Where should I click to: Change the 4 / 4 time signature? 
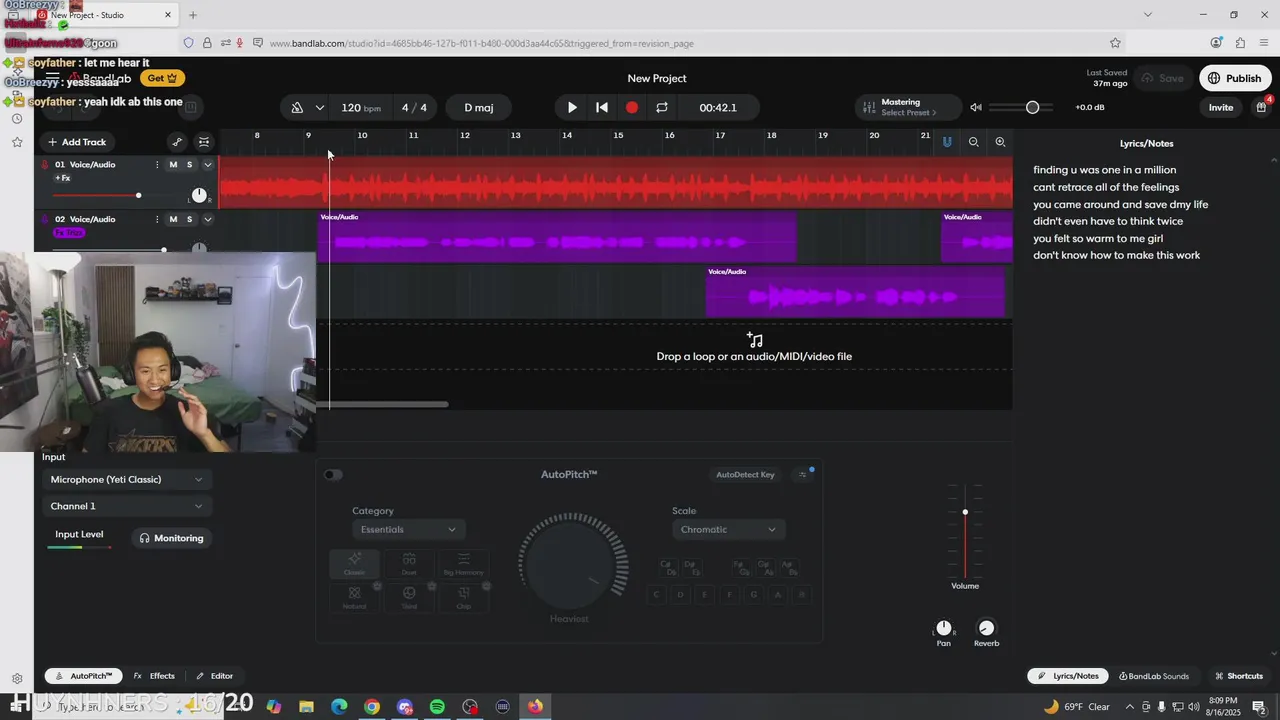click(414, 107)
